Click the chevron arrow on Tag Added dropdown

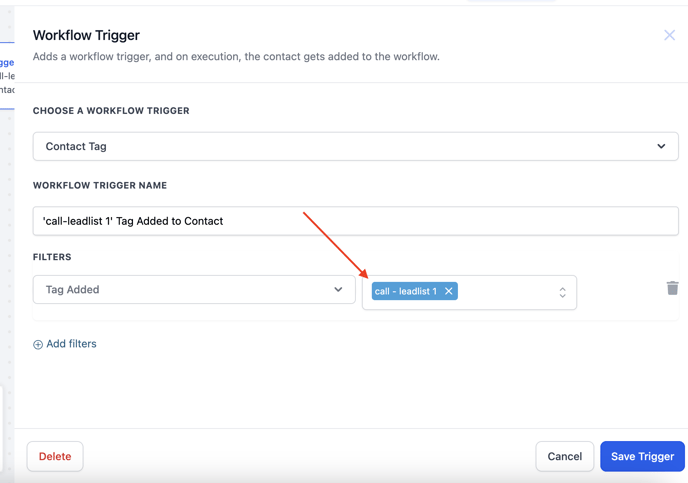coord(338,290)
